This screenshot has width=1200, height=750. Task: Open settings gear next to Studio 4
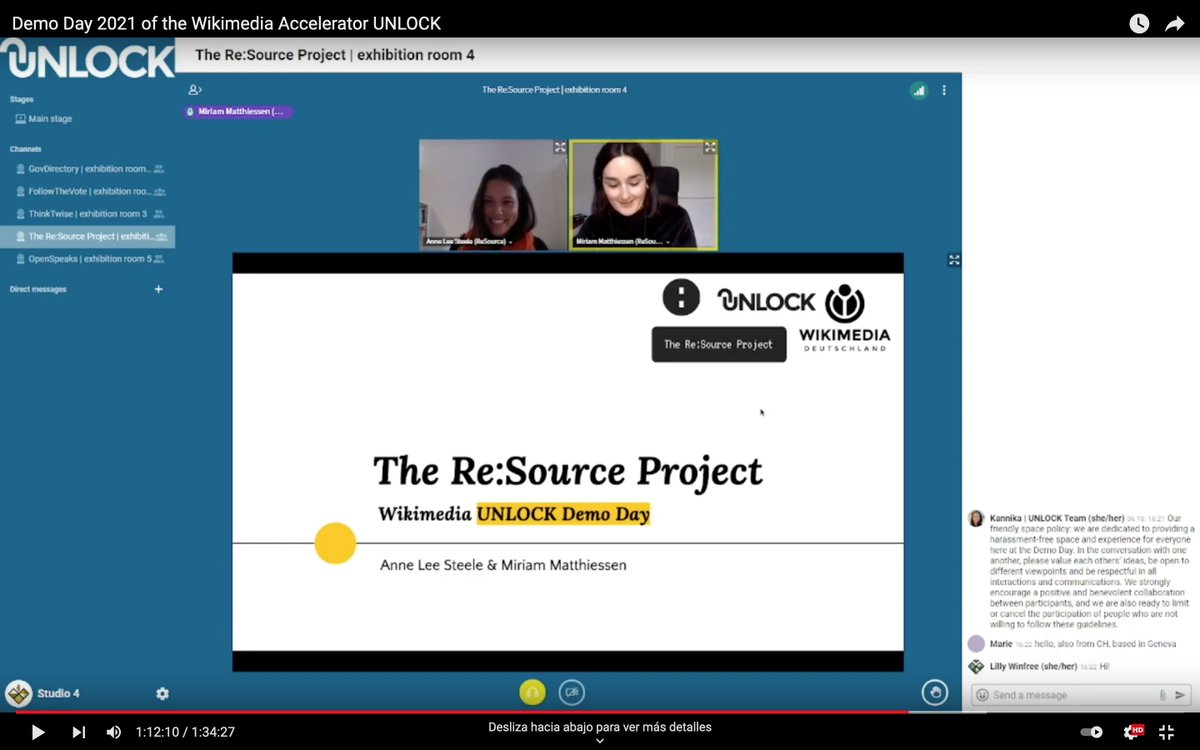tap(162, 693)
